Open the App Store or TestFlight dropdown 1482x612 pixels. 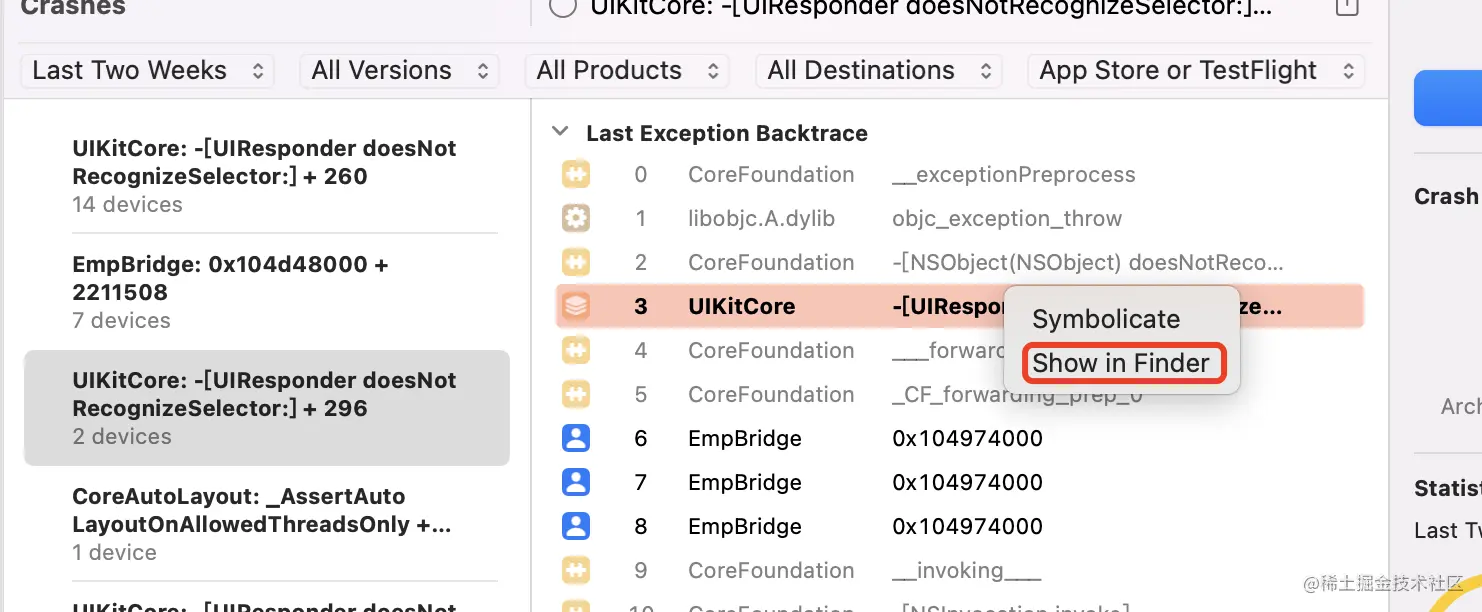click(x=1195, y=71)
